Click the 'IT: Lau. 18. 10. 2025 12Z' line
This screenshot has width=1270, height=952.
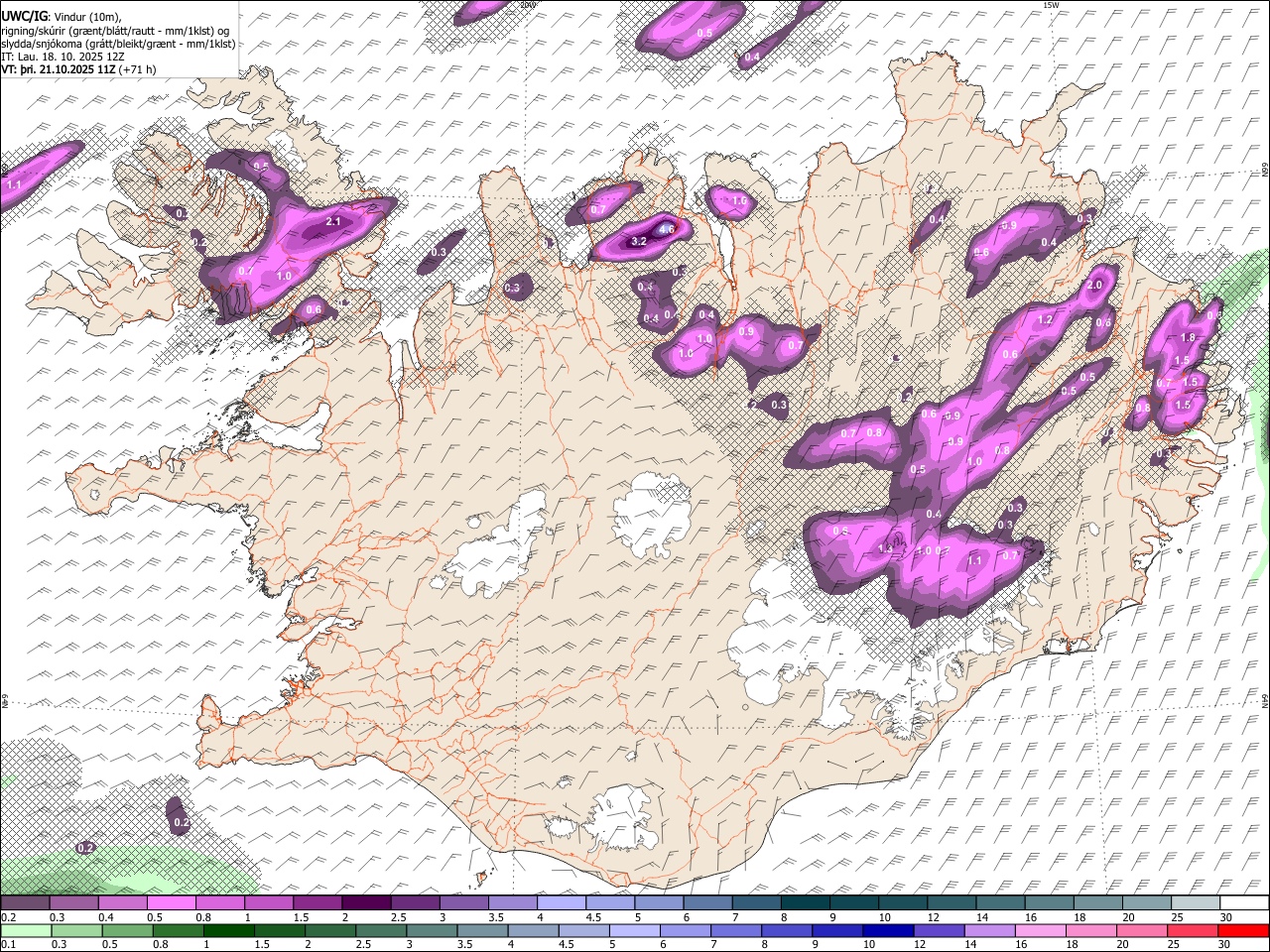63,57
